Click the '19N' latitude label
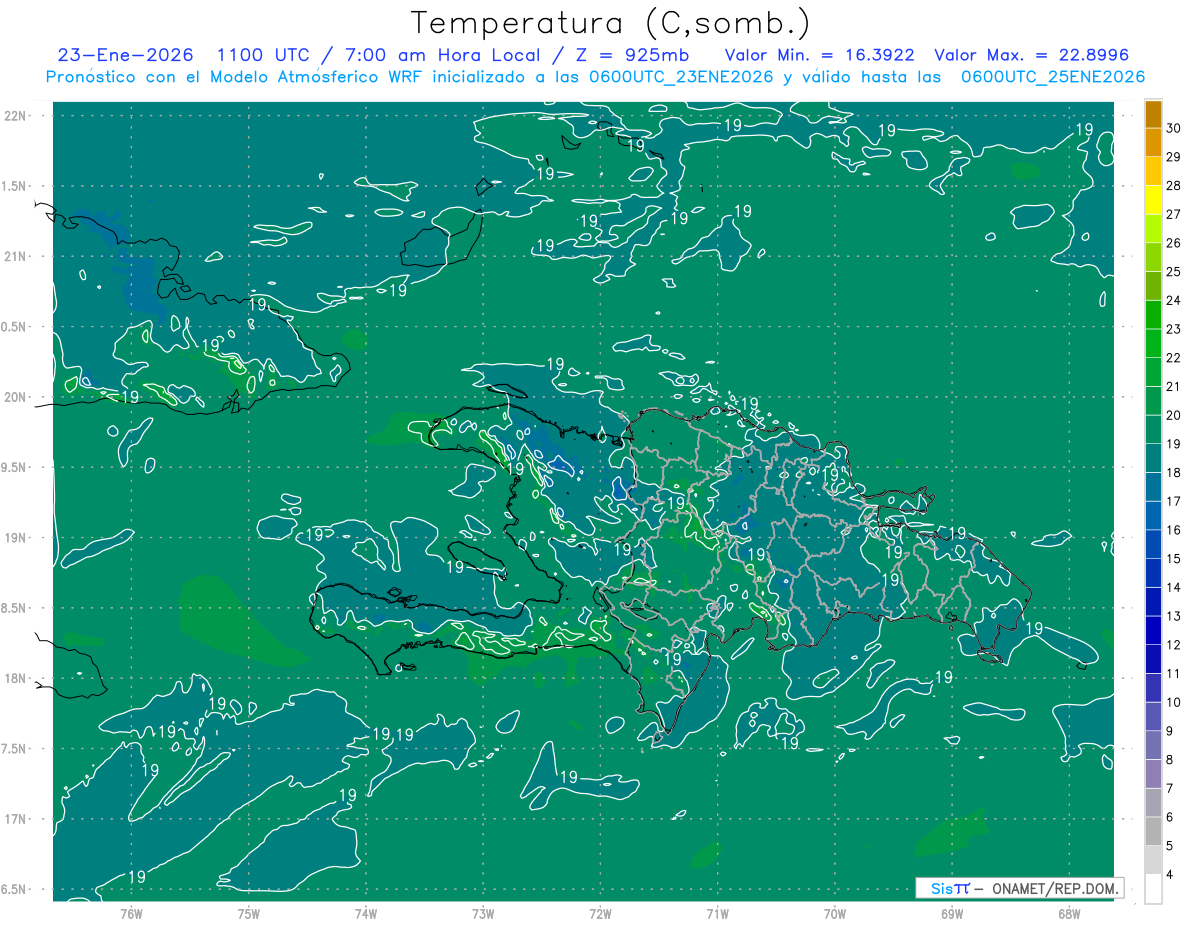The image size is (1200, 927). tap(15, 538)
